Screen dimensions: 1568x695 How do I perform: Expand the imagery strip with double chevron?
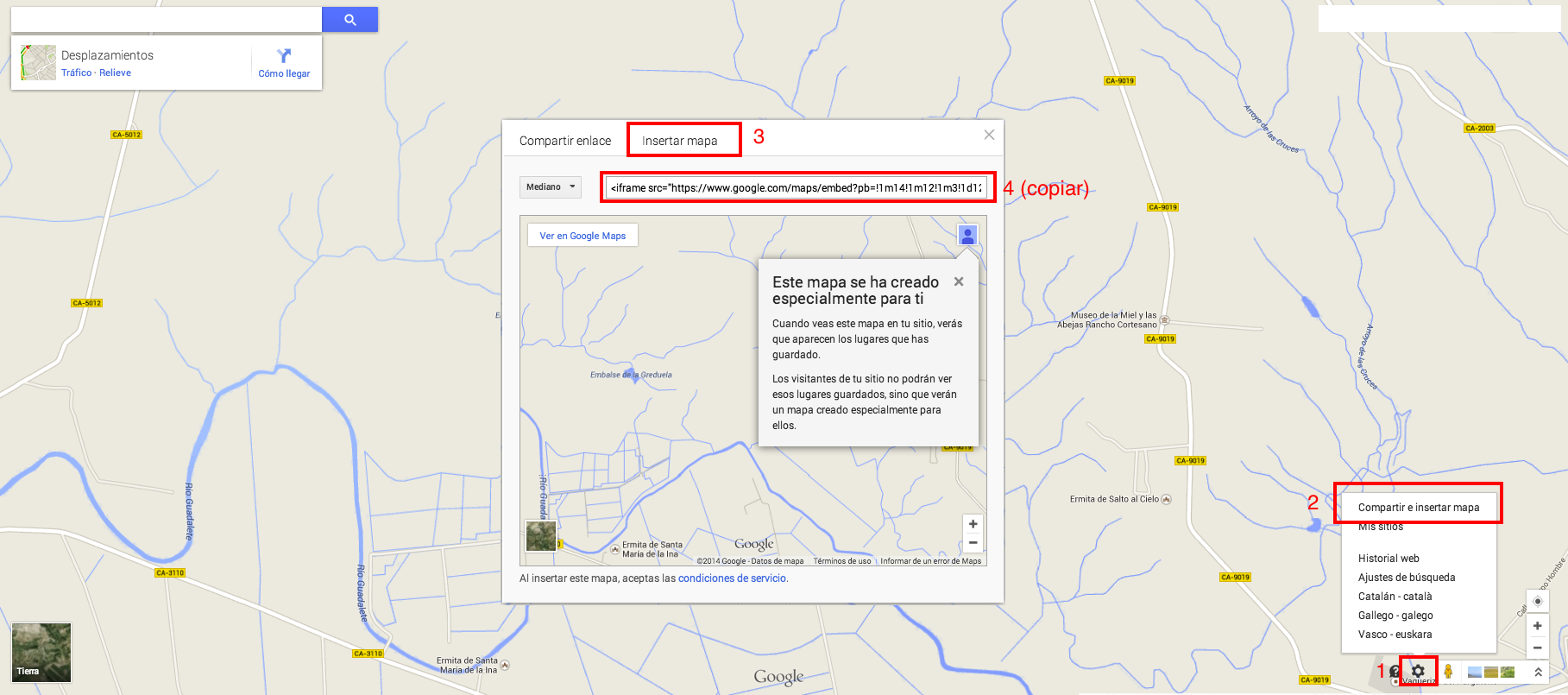point(1538,672)
